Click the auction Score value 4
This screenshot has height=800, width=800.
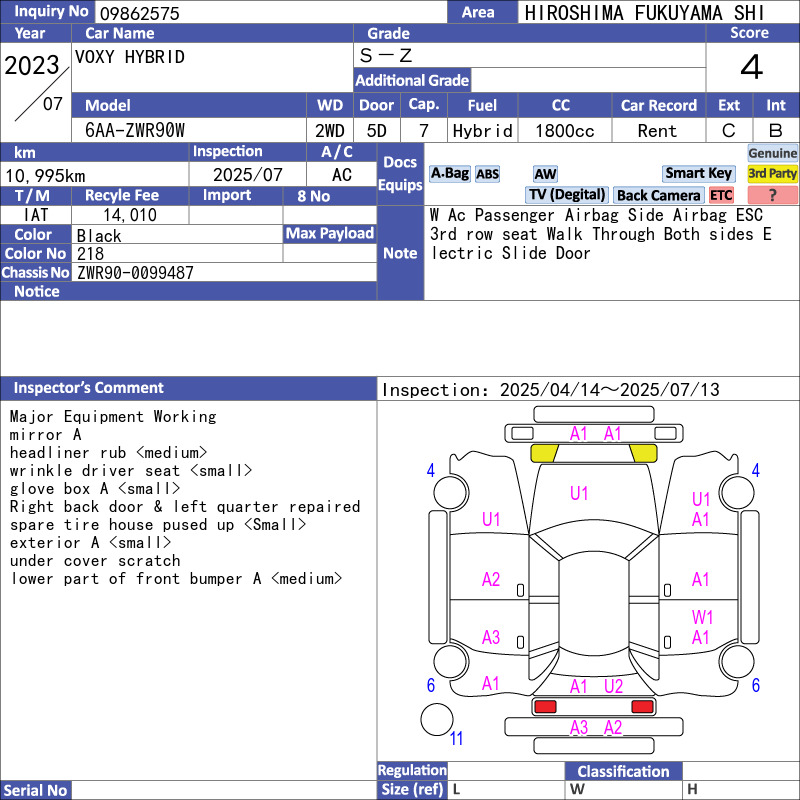(751, 68)
